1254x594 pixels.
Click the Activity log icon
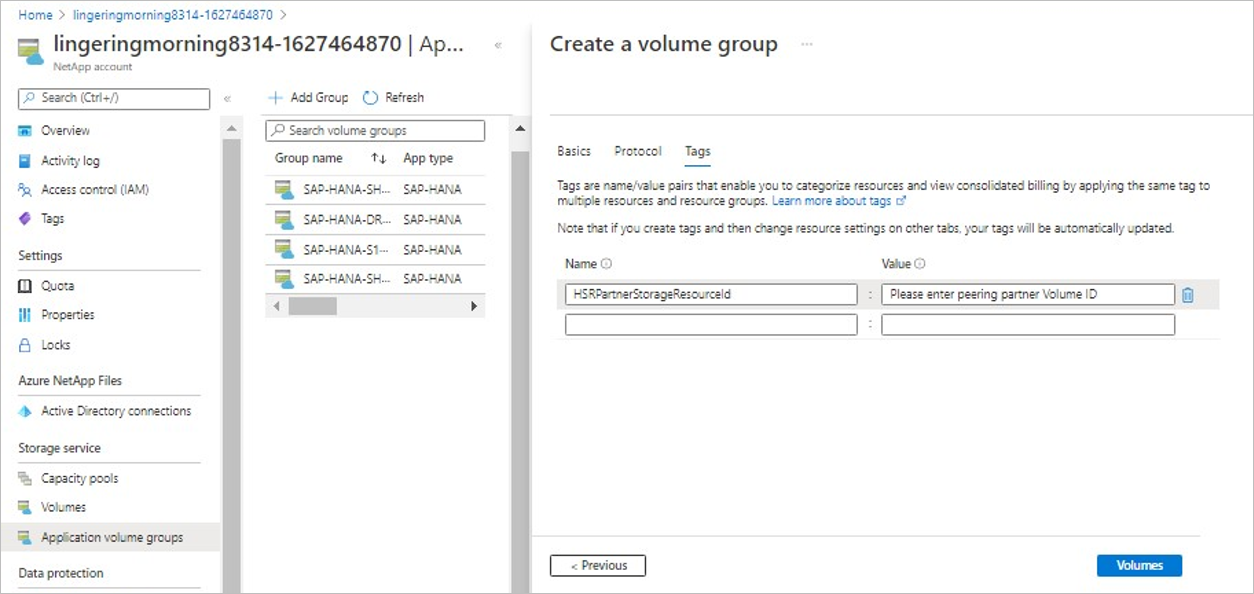(x=26, y=161)
